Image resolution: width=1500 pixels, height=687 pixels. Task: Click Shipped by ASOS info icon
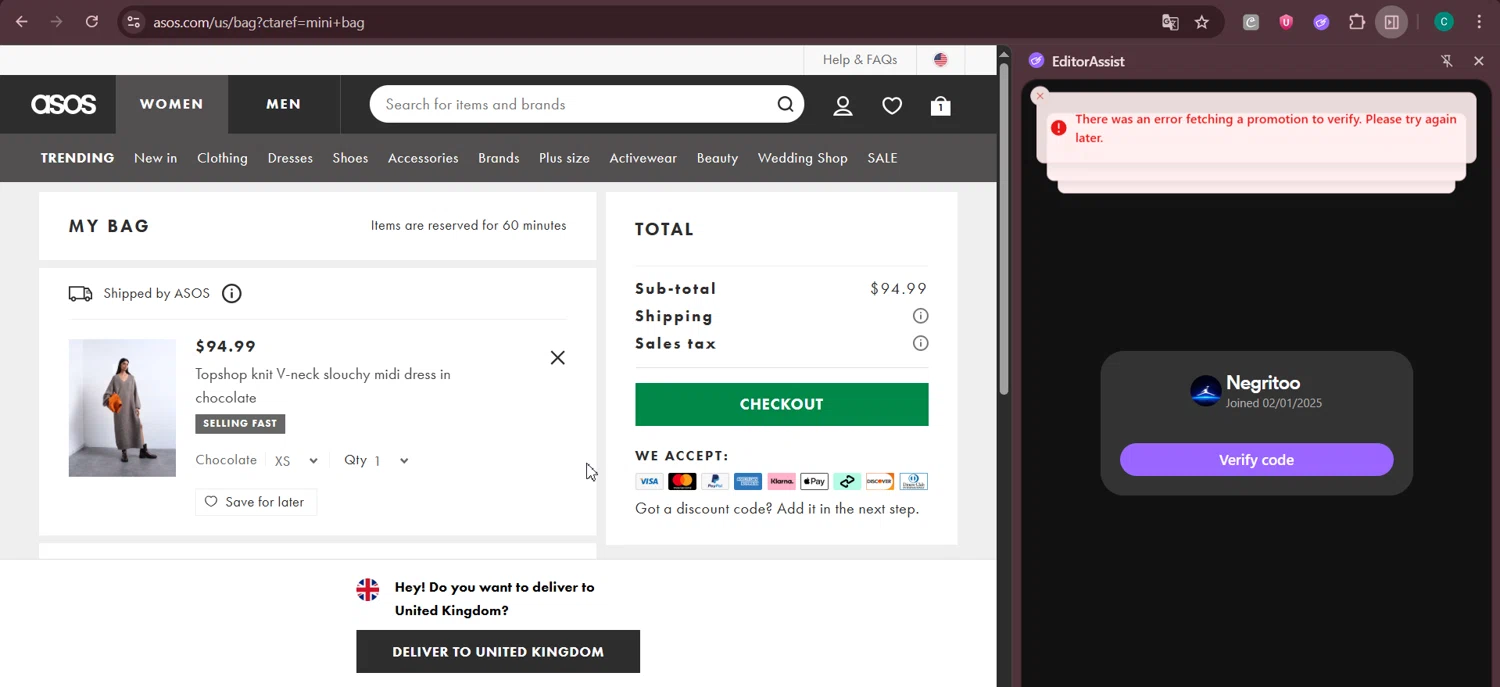coord(231,293)
